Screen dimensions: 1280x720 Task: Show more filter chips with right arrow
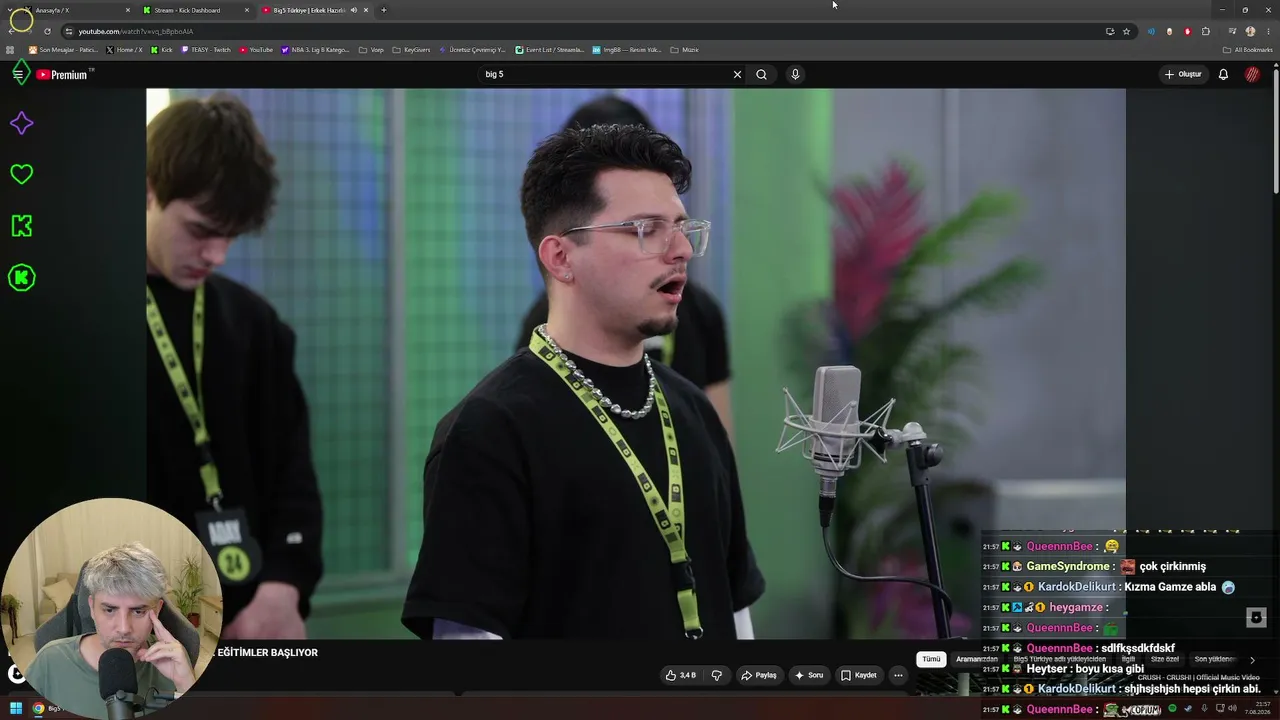[x=1252, y=660]
